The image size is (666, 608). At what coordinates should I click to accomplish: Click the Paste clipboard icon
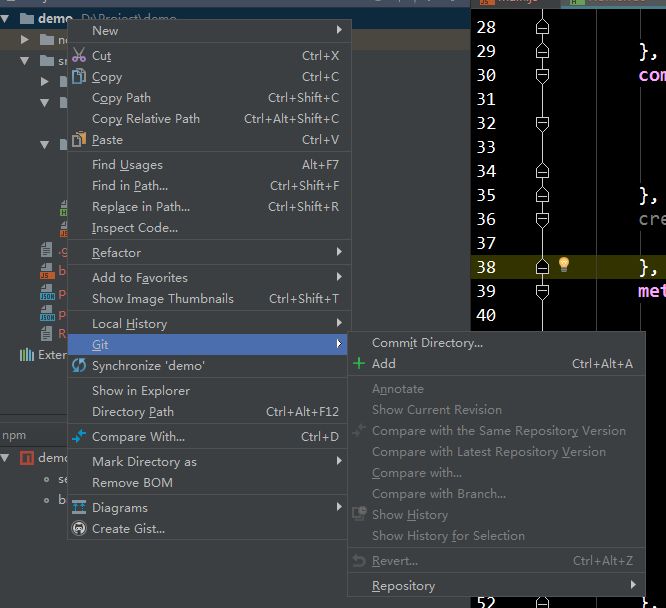(79, 140)
